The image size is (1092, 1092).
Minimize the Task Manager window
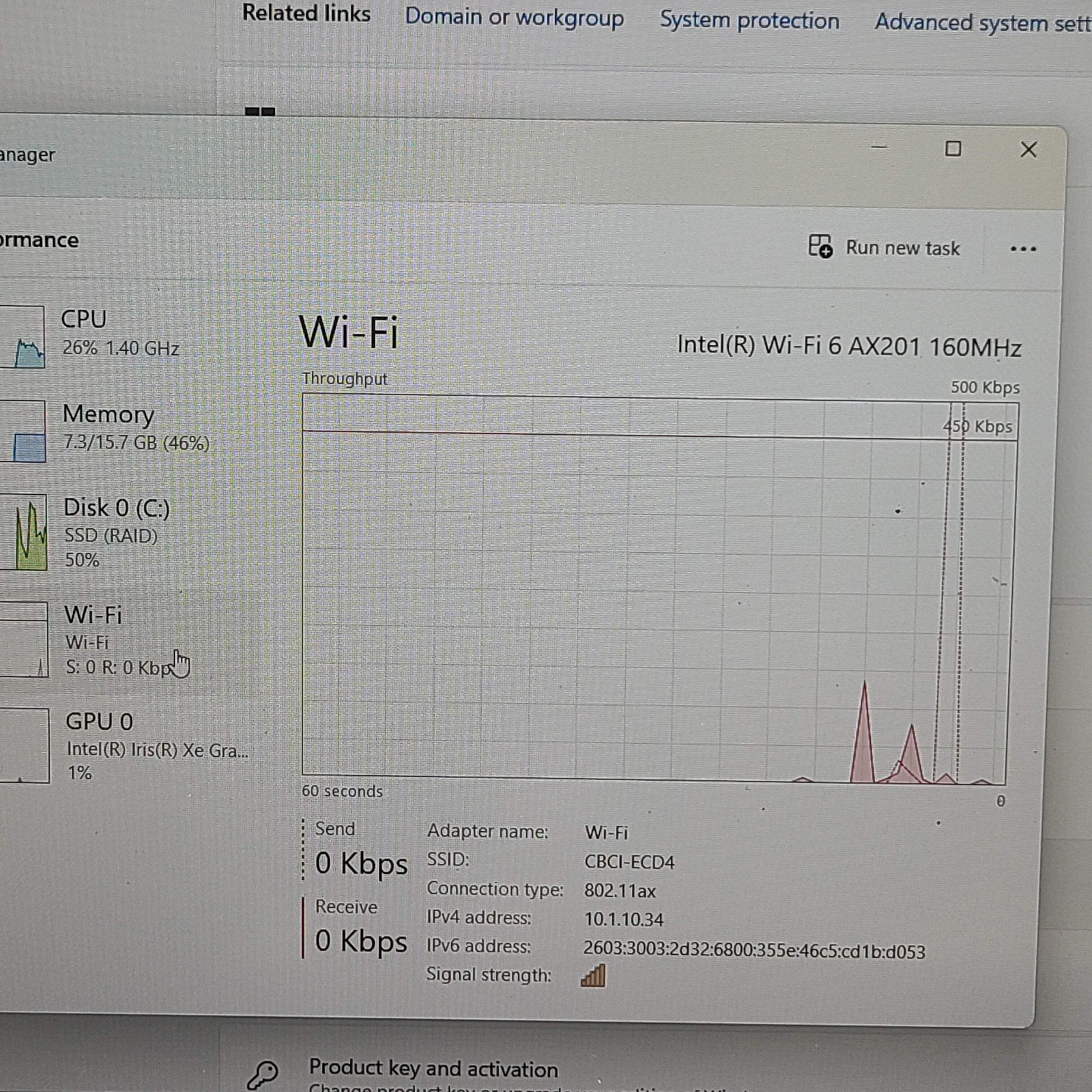pyautogui.click(x=879, y=147)
